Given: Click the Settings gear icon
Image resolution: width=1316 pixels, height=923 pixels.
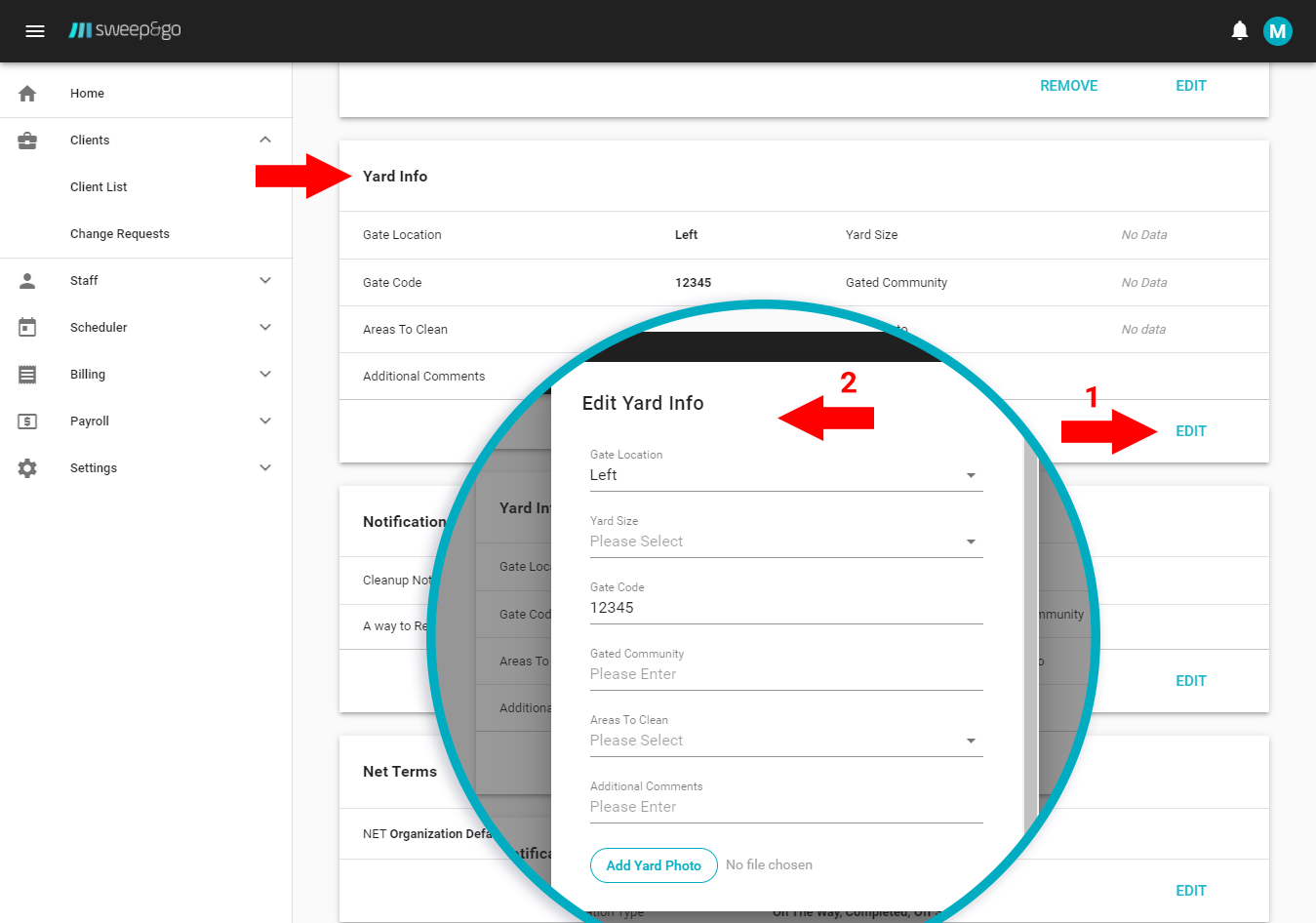Looking at the screenshot, I should tap(27, 468).
